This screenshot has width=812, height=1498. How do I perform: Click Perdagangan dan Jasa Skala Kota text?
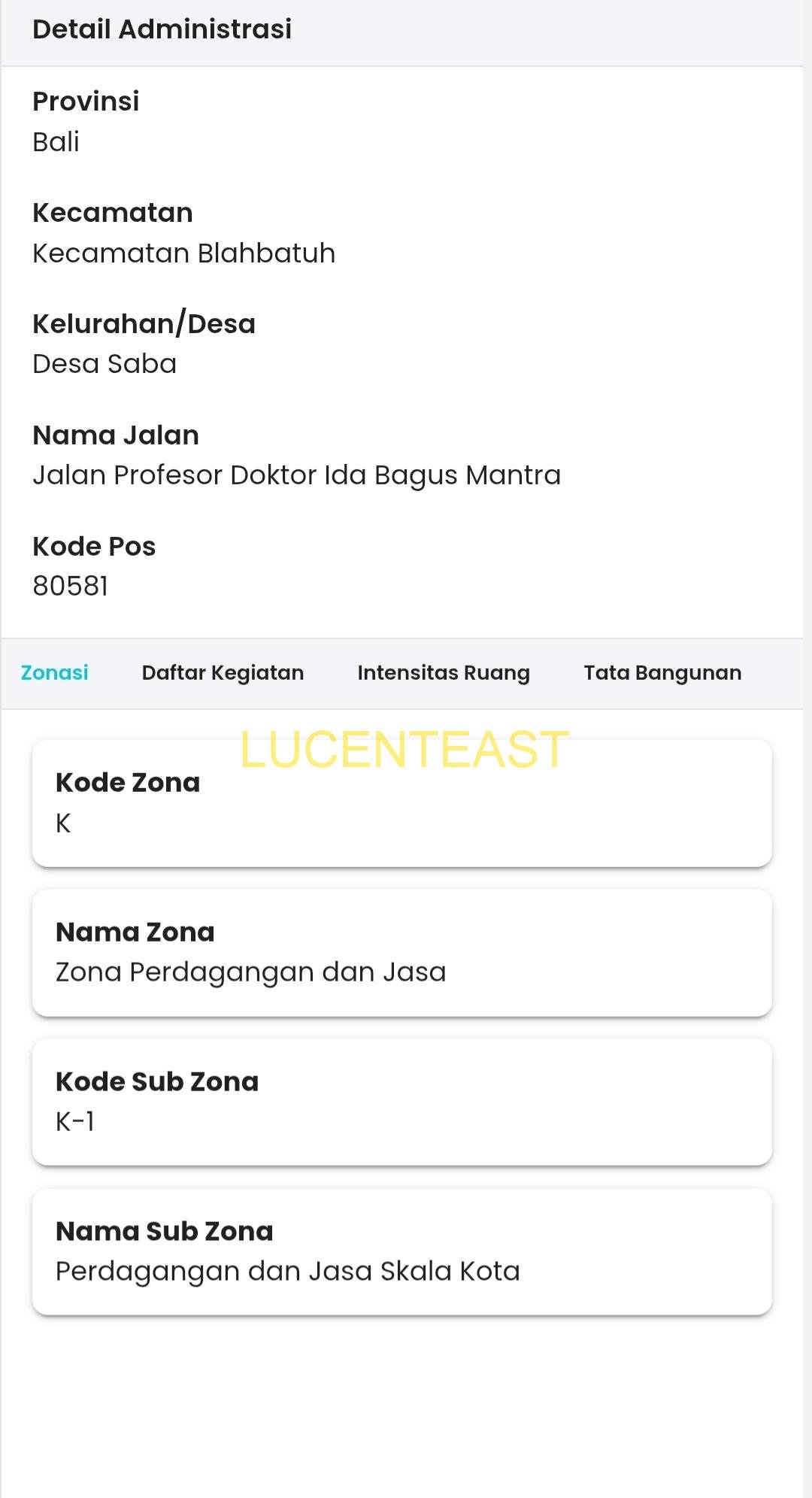(x=288, y=1272)
